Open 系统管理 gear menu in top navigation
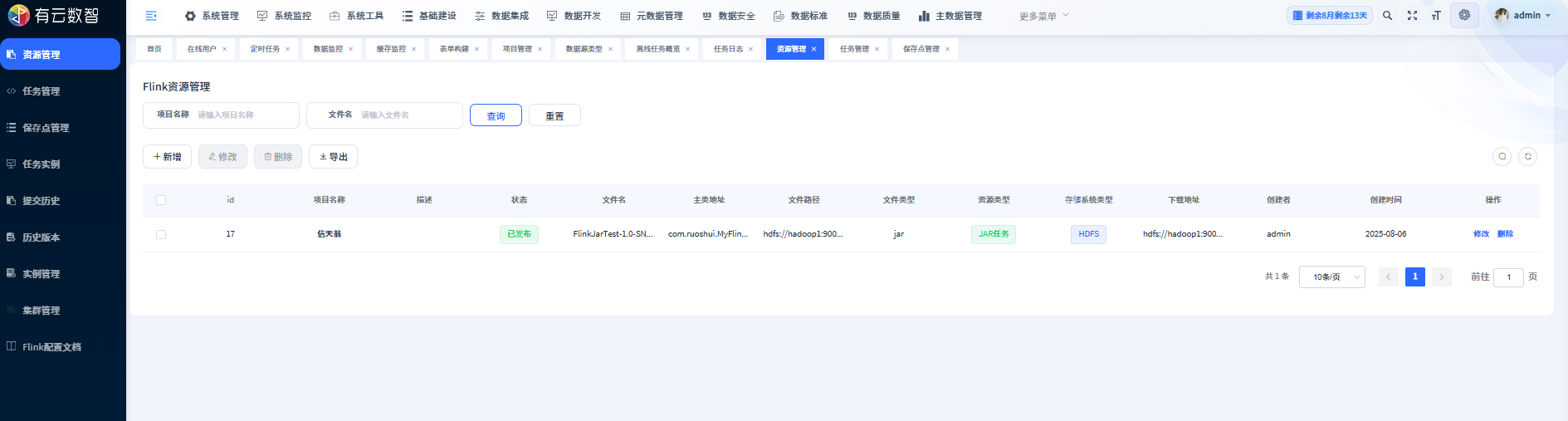Viewport: 1568px width, 421px height. tap(212, 16)
